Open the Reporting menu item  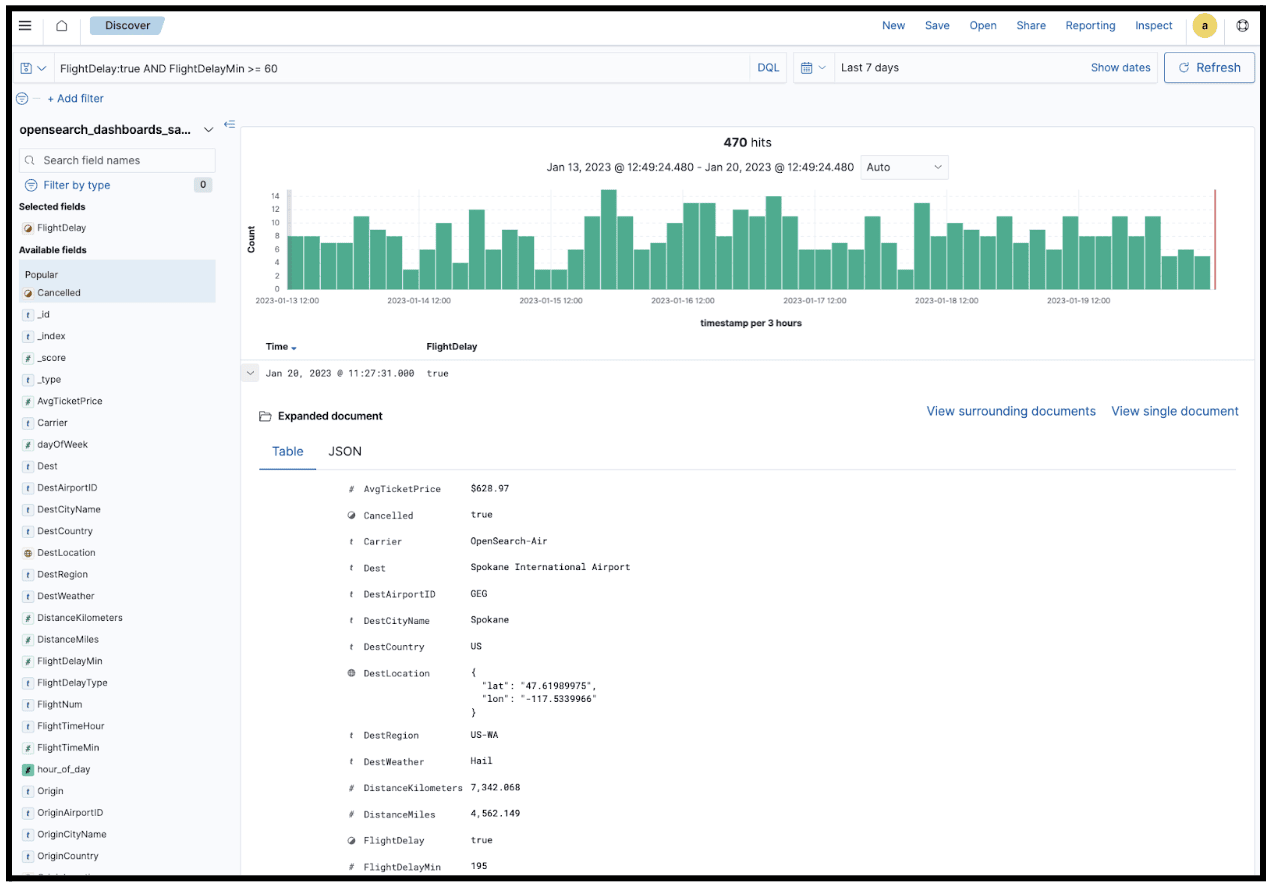pos(1090,25)
